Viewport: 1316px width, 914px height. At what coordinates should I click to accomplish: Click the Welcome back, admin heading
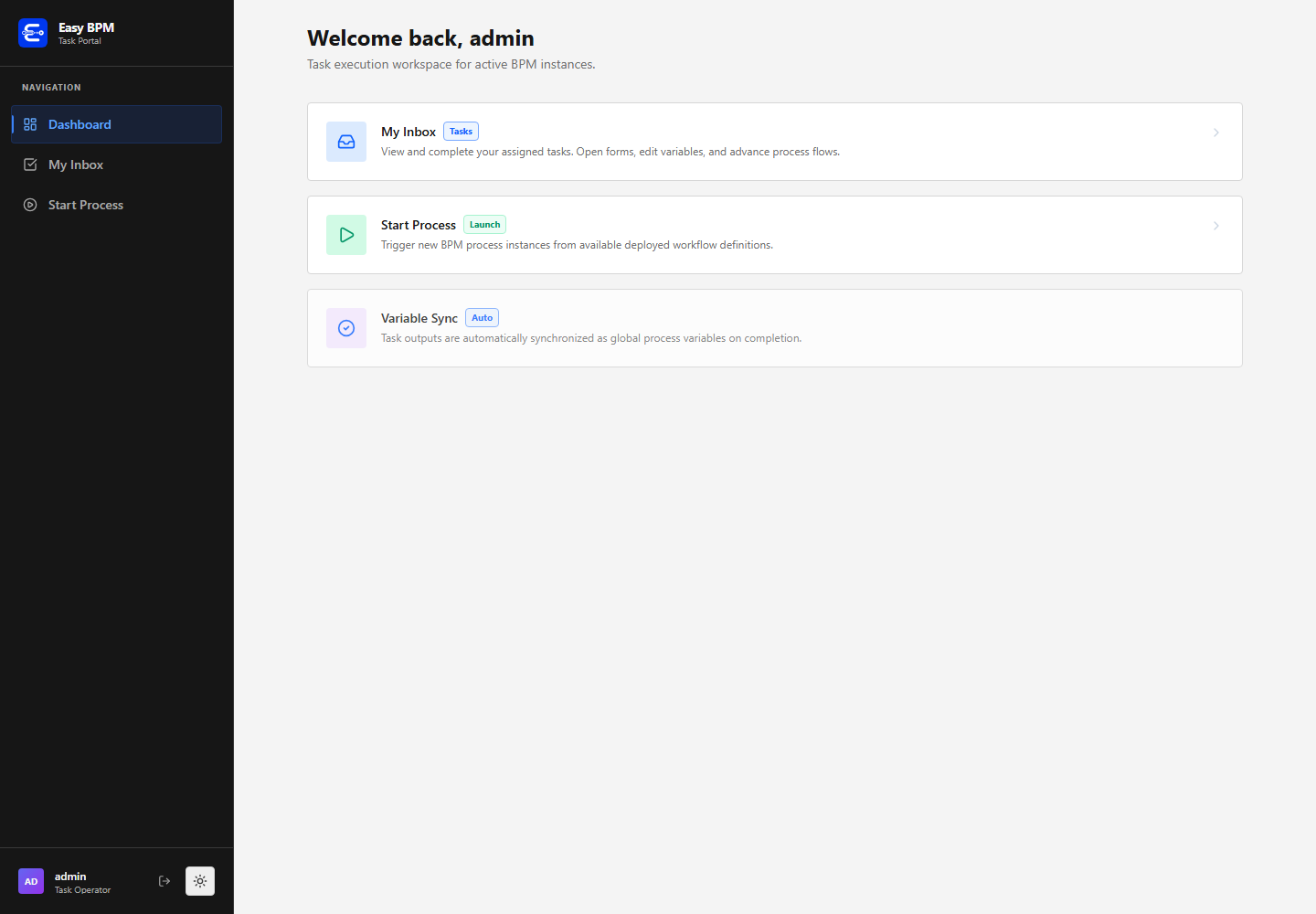[x=420, y=38]
